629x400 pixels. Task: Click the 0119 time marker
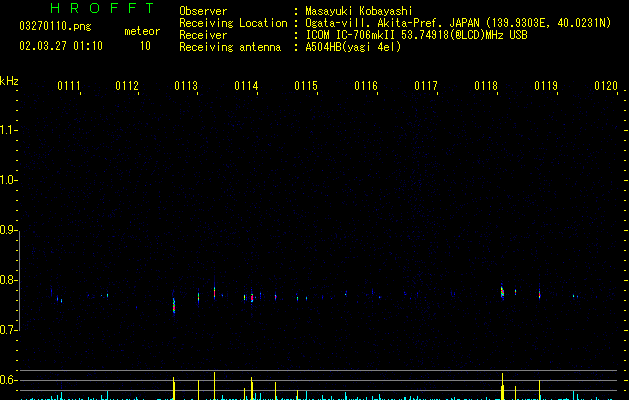546,86
